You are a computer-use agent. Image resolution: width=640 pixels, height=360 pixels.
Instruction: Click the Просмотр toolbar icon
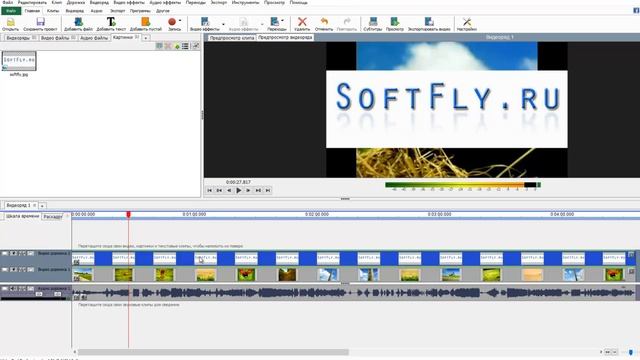[x=394, y=22]
